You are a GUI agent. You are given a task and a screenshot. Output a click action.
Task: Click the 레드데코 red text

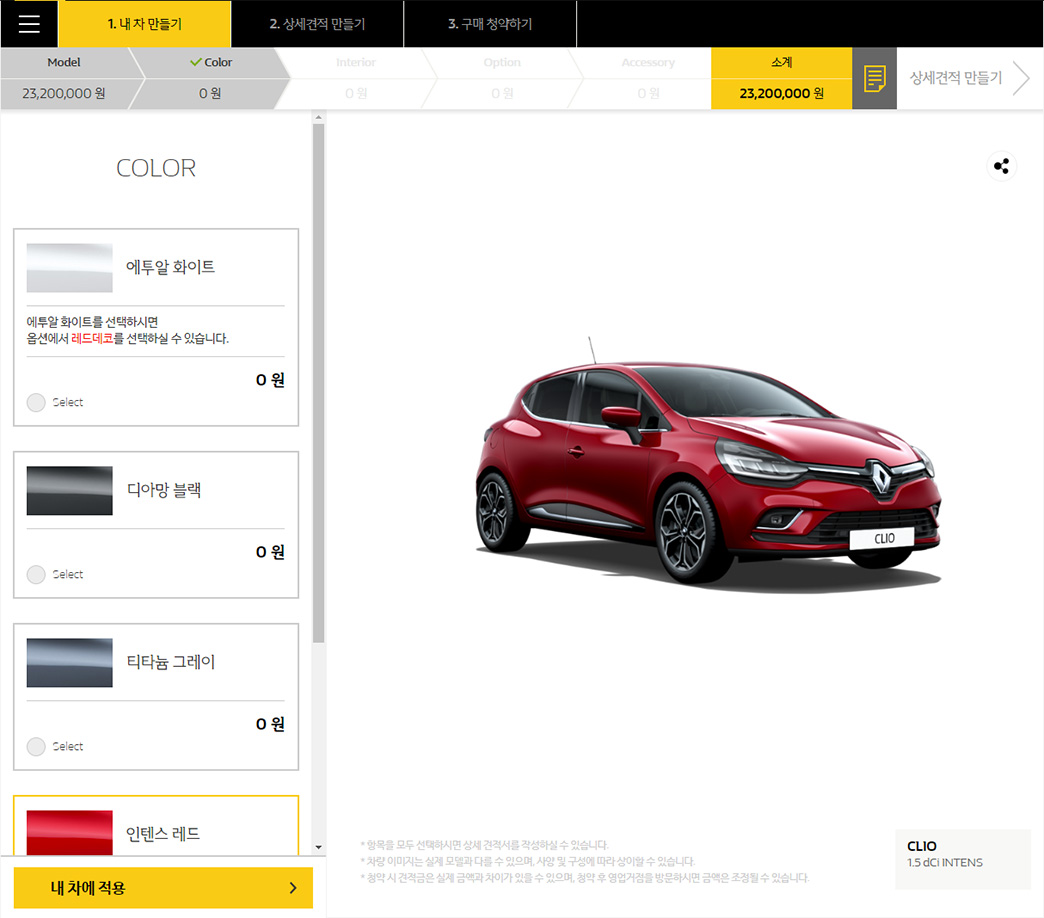coord(92,338)
